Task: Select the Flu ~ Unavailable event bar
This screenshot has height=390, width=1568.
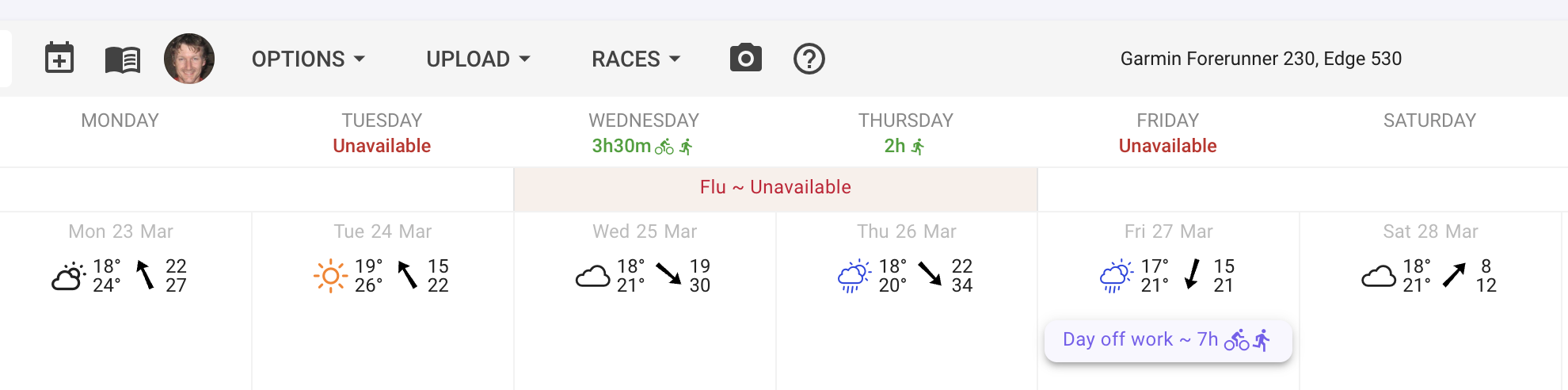Action: pyautogui.click(x=775, y=188)
